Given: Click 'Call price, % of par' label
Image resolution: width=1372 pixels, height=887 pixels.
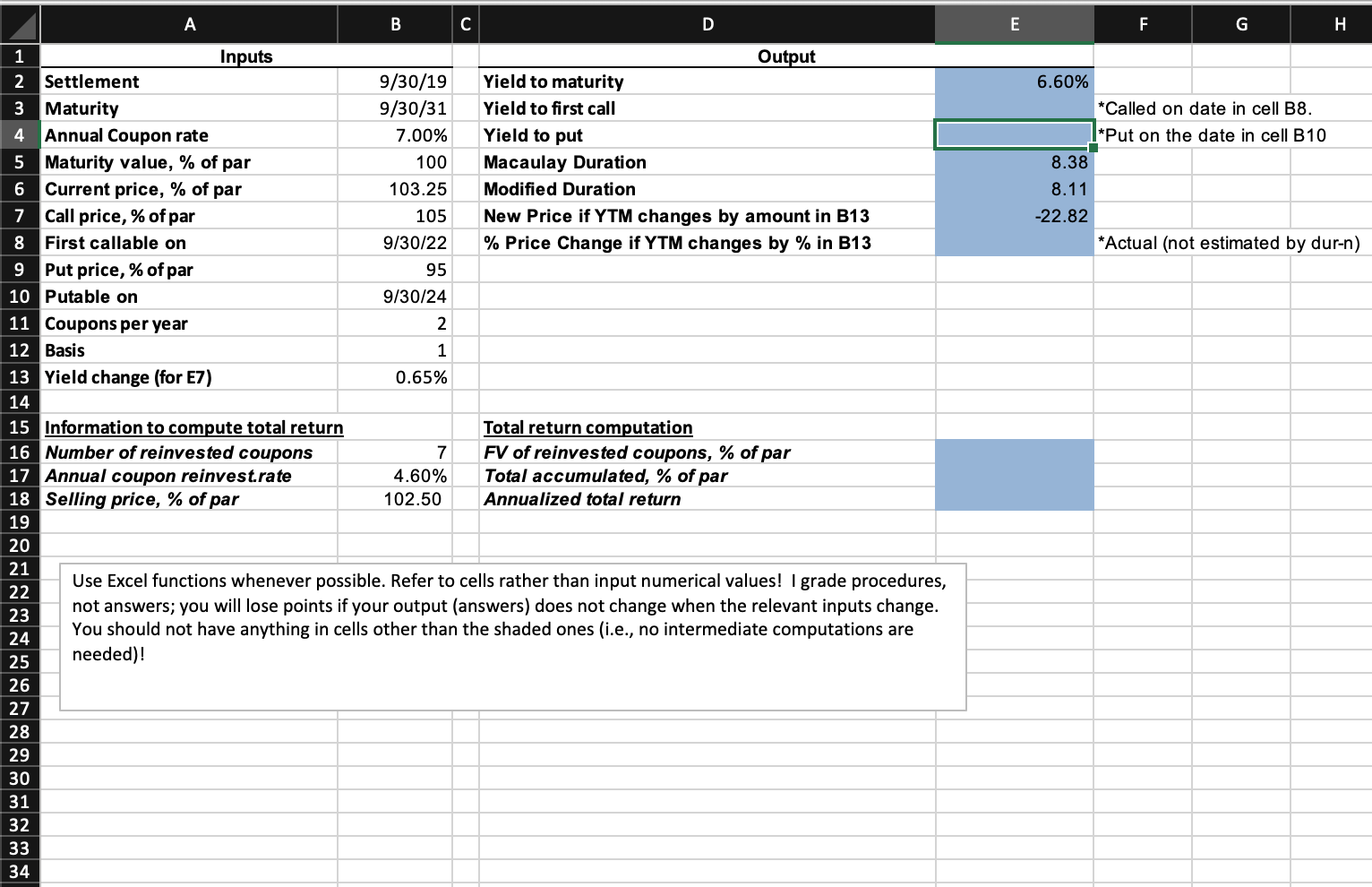Looking at the screenshot, I should (x=120, y=216).
